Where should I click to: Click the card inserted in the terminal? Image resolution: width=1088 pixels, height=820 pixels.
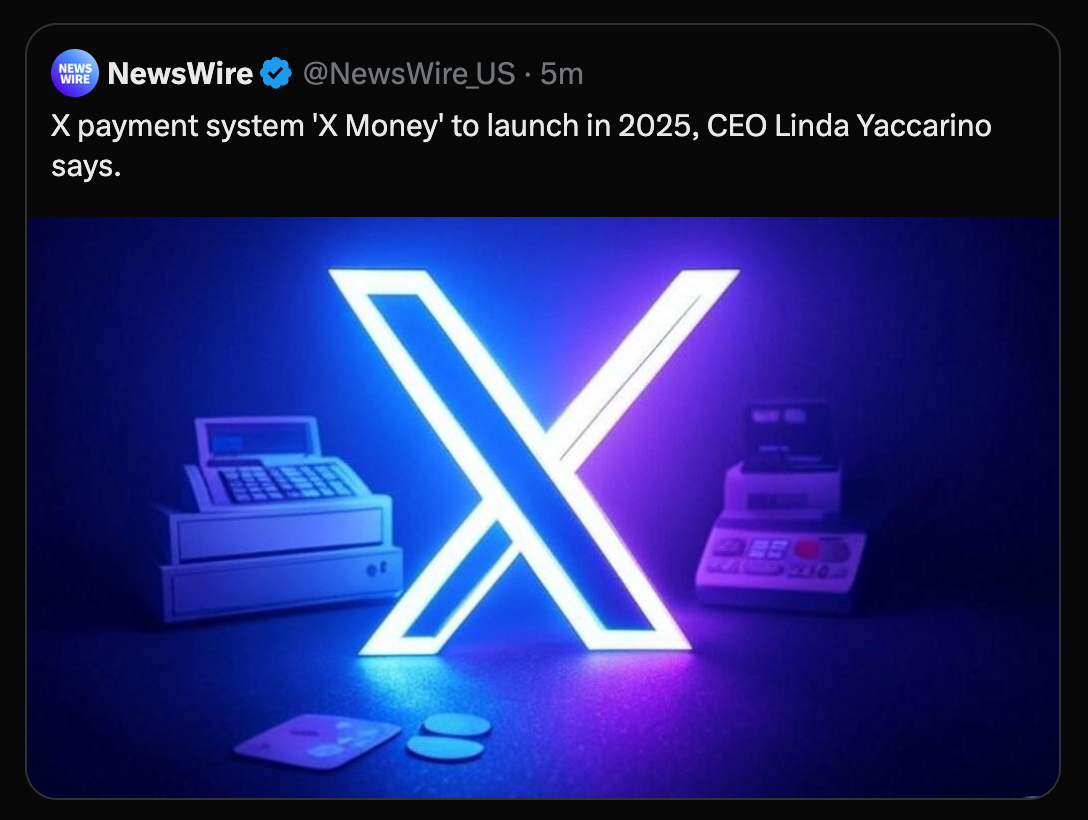tap(785, 433)
